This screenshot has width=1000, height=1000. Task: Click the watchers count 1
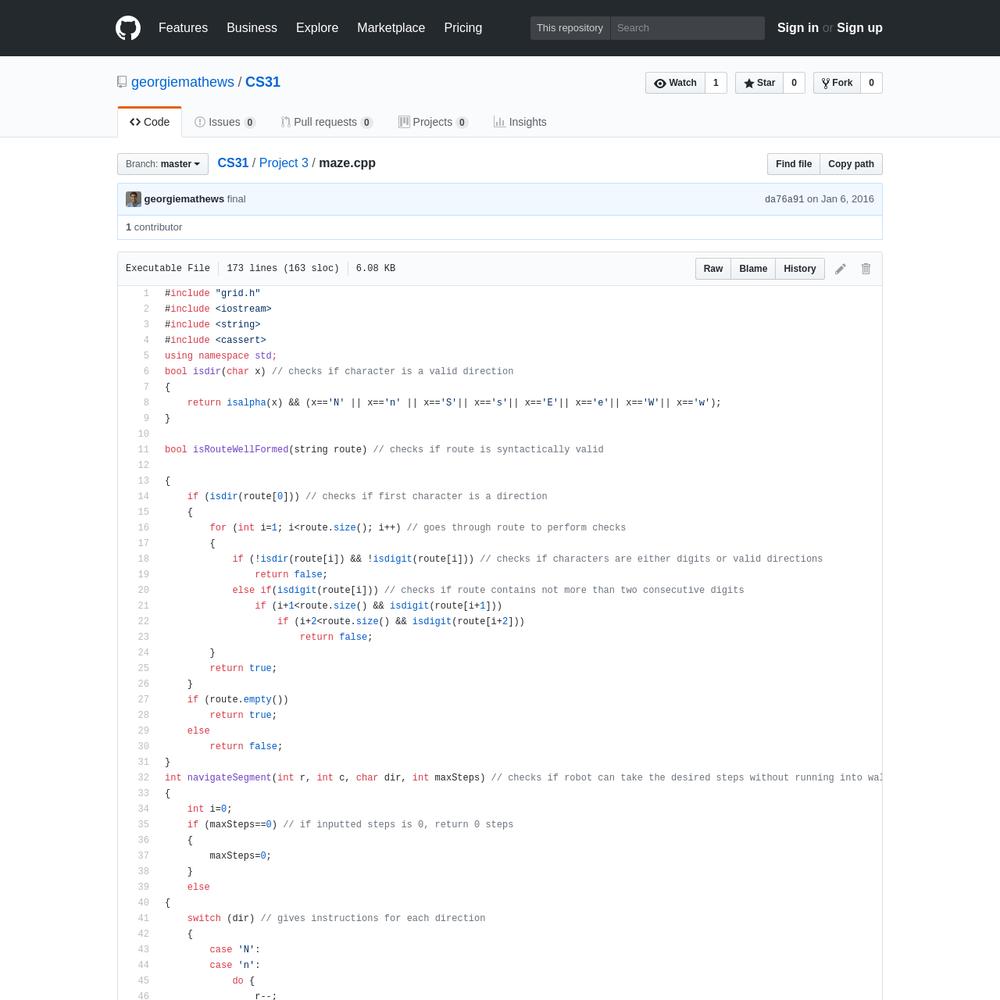pyautogui.click(x=716, y=83)
